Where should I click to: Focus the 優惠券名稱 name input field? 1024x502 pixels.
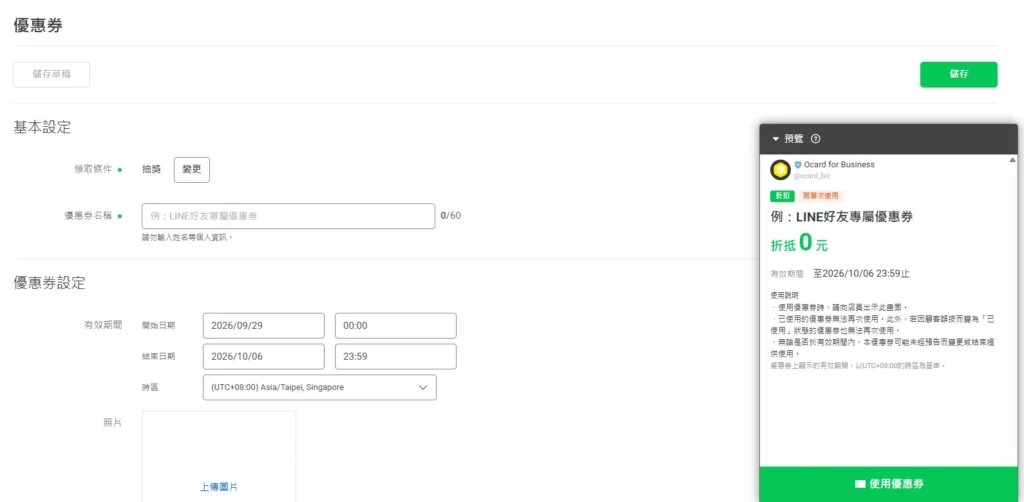tap(288, 216)
